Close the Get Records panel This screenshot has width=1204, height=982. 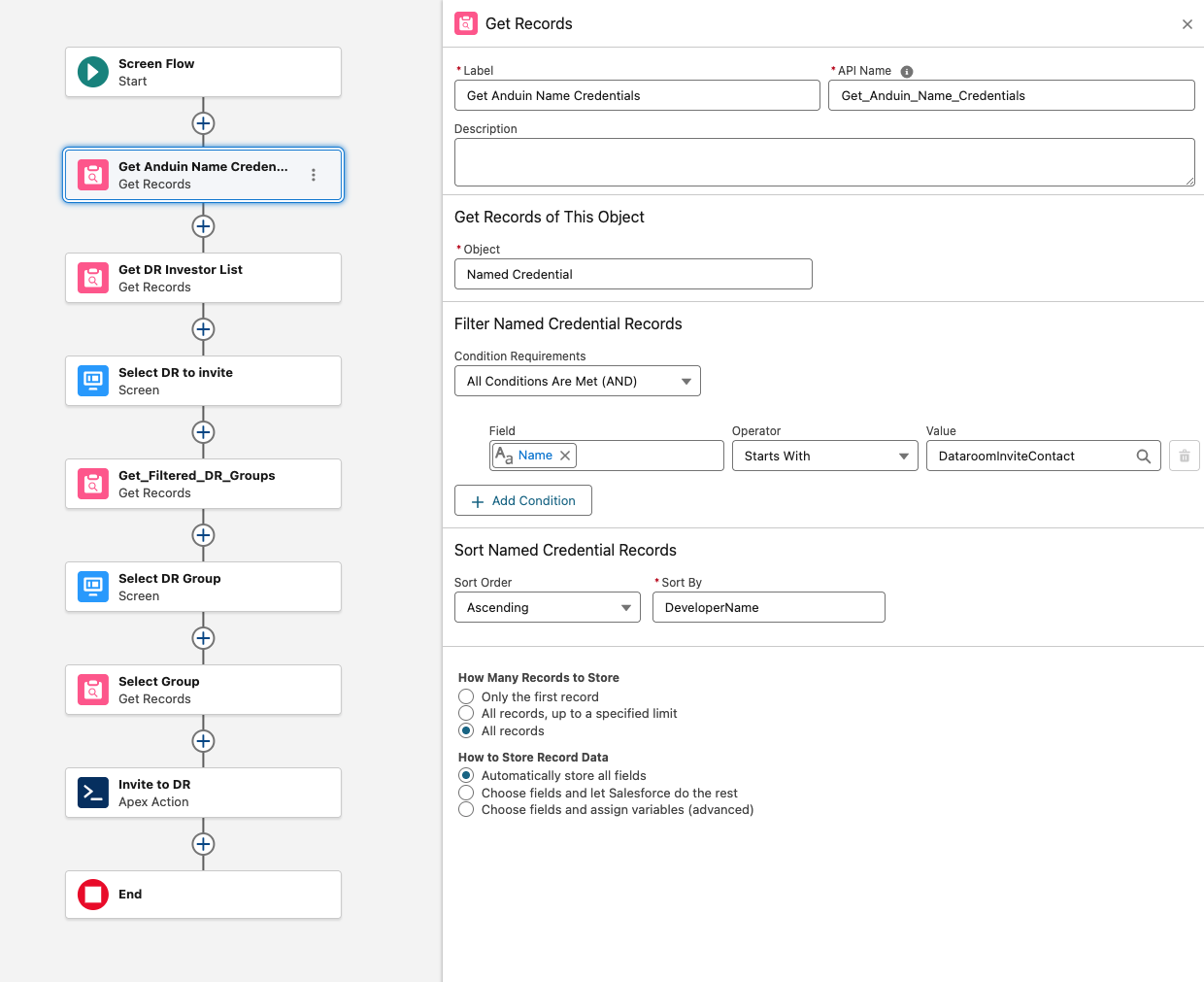coord(1187,24)
